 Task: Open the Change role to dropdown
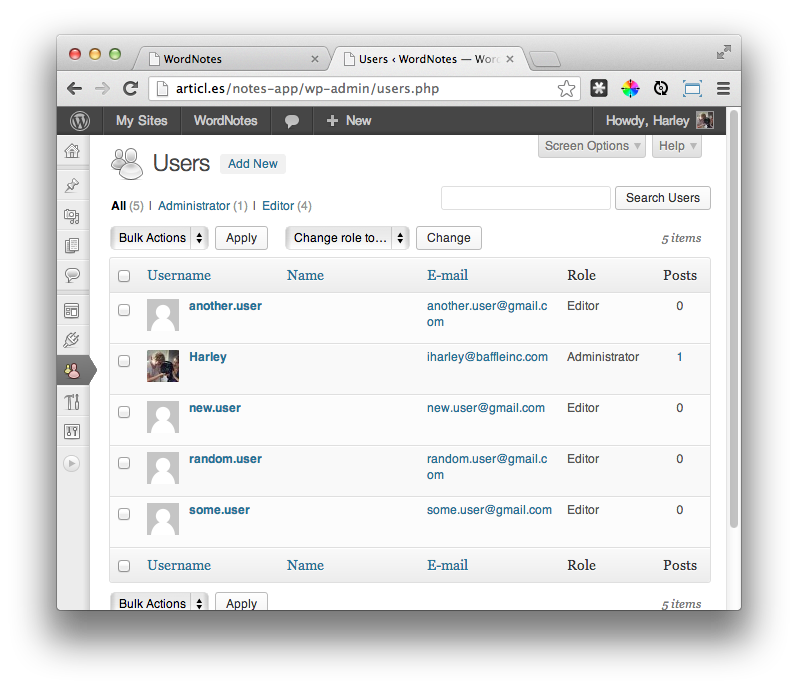347,238
